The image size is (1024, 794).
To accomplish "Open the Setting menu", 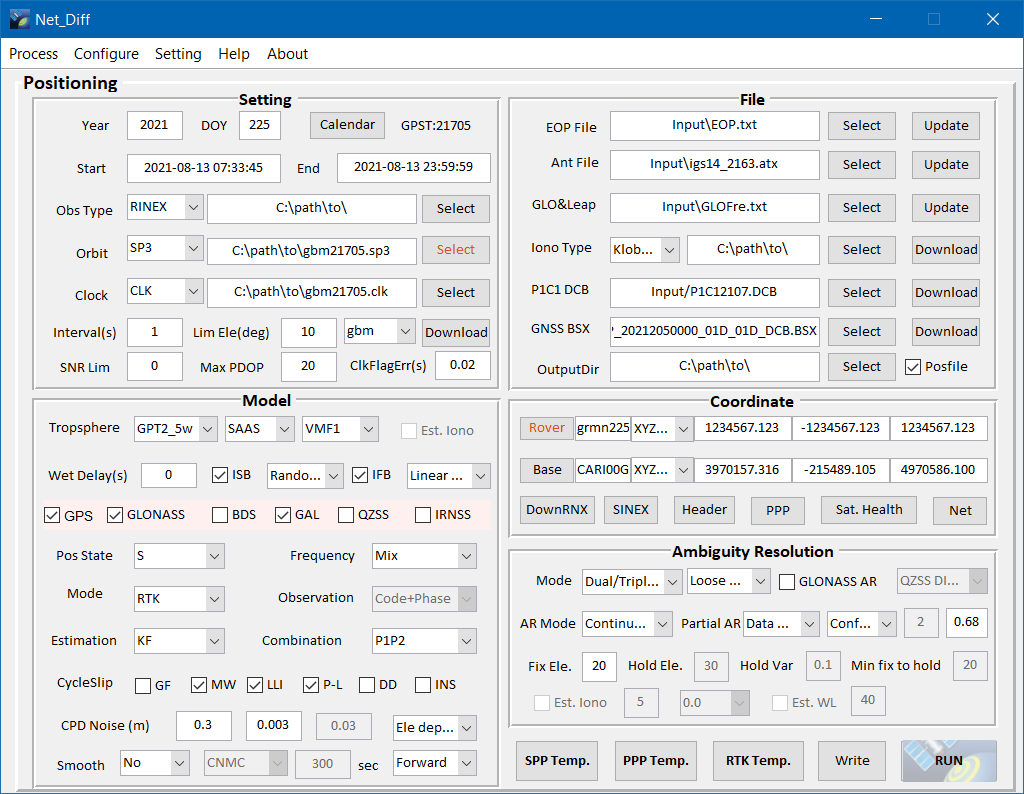I will 178,54.
